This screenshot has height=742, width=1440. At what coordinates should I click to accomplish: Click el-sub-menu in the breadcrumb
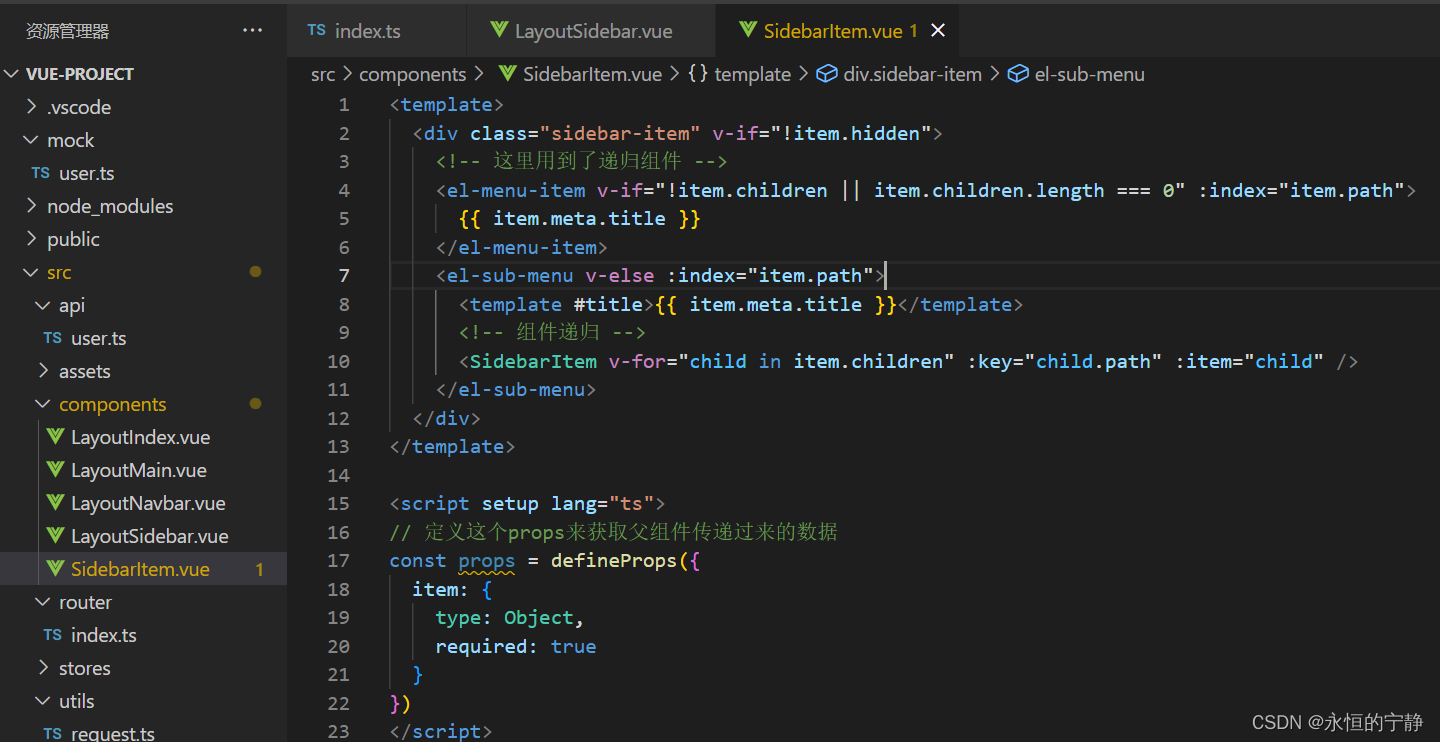pos(1090,74)
